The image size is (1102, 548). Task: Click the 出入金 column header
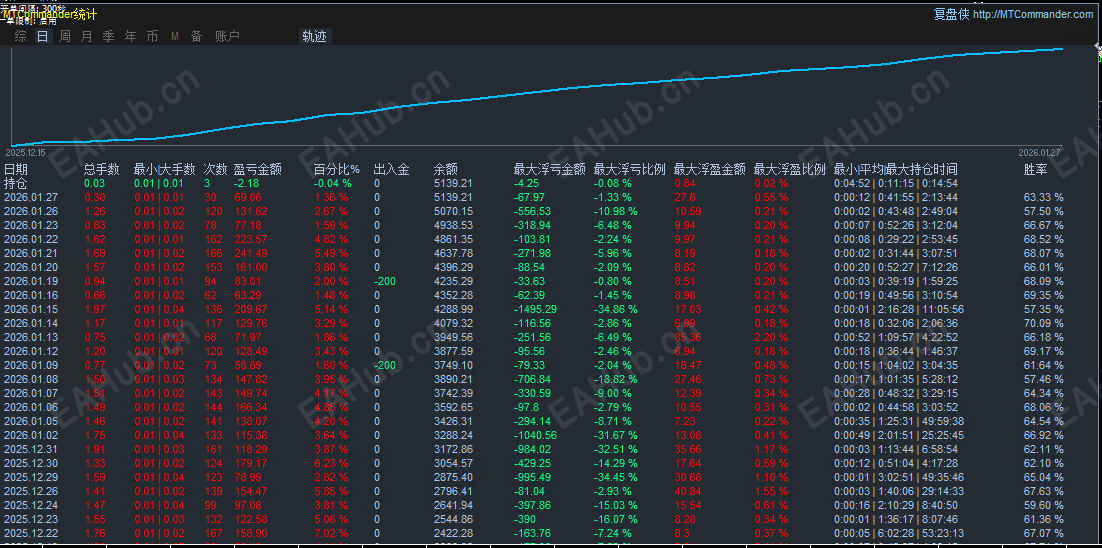pos(391,169)
